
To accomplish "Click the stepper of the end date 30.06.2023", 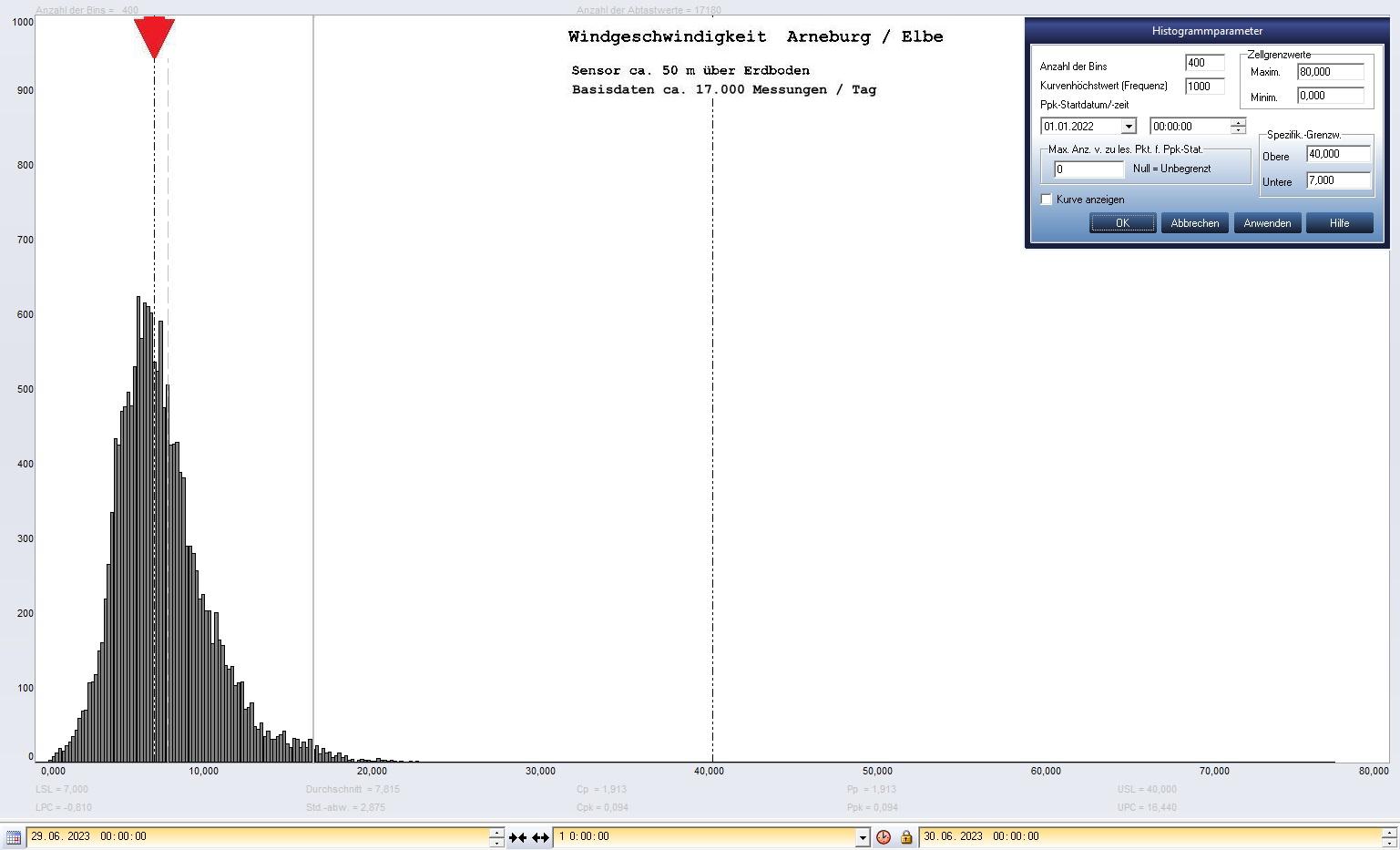I will (1389, 836).
